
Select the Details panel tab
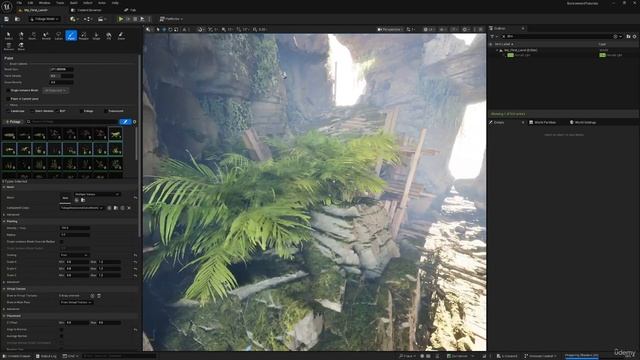coord(499,122)
